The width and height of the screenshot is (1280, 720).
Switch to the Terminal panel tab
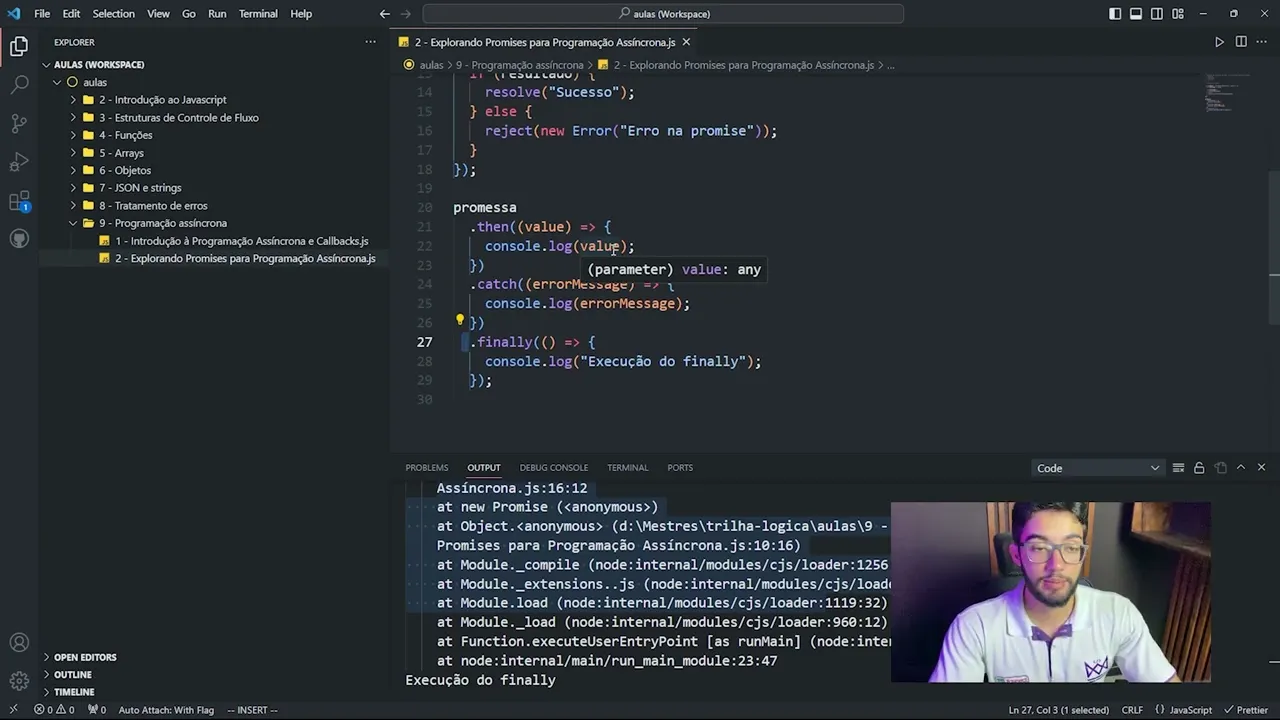(x=627, y=468)
